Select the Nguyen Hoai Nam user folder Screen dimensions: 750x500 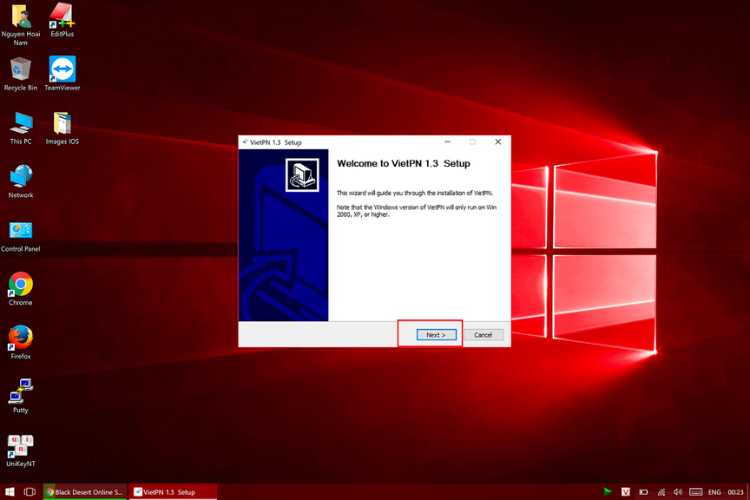tap(21, 24)
